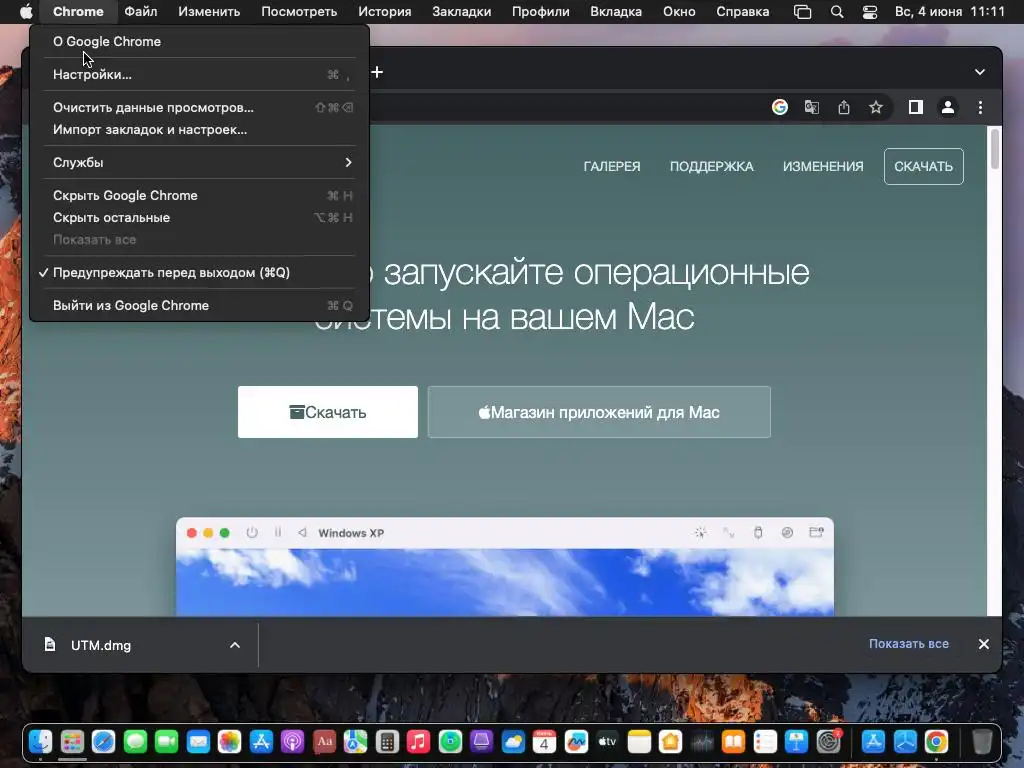The width and height of the screenshot is (1024, 768).
Task: Close the downloads bar
Action: pyautogui.click(x=984, y=644)
